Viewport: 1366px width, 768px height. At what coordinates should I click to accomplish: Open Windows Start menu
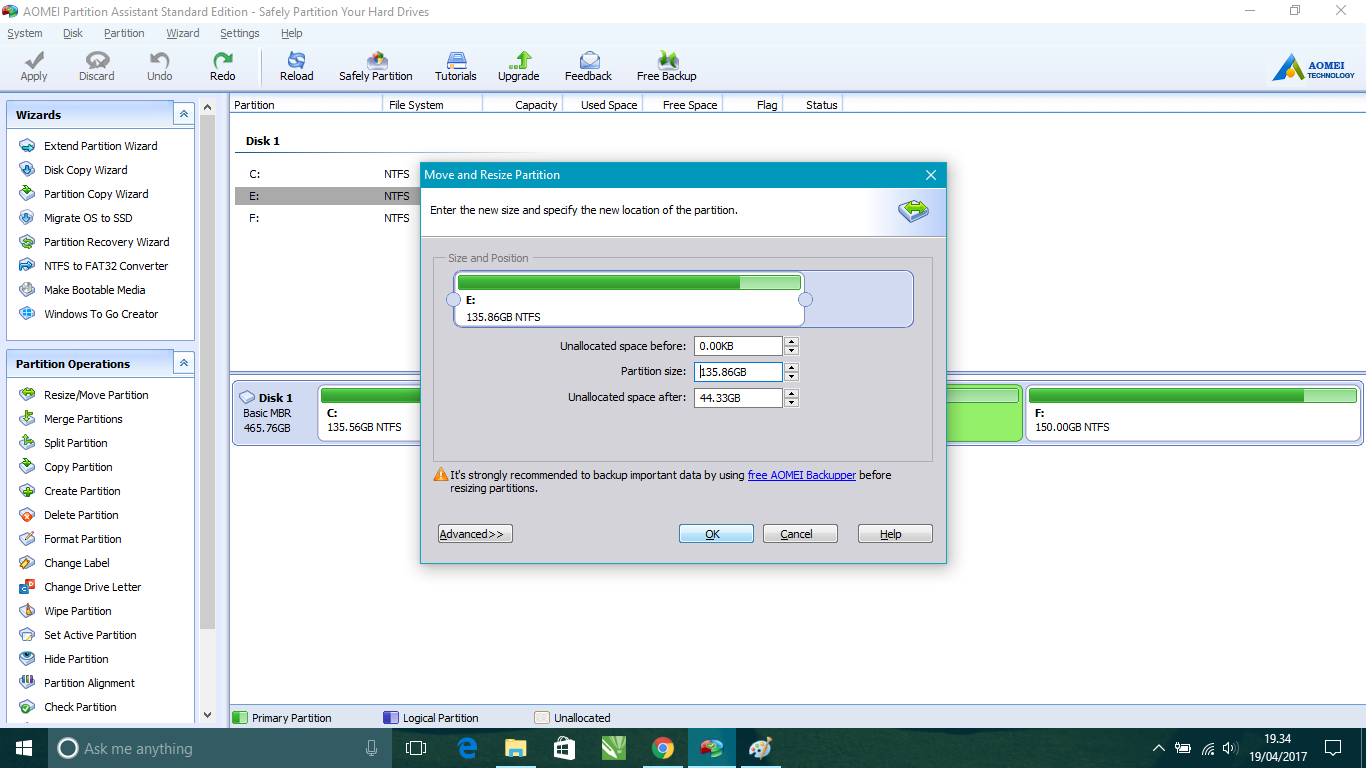[24, 748]
